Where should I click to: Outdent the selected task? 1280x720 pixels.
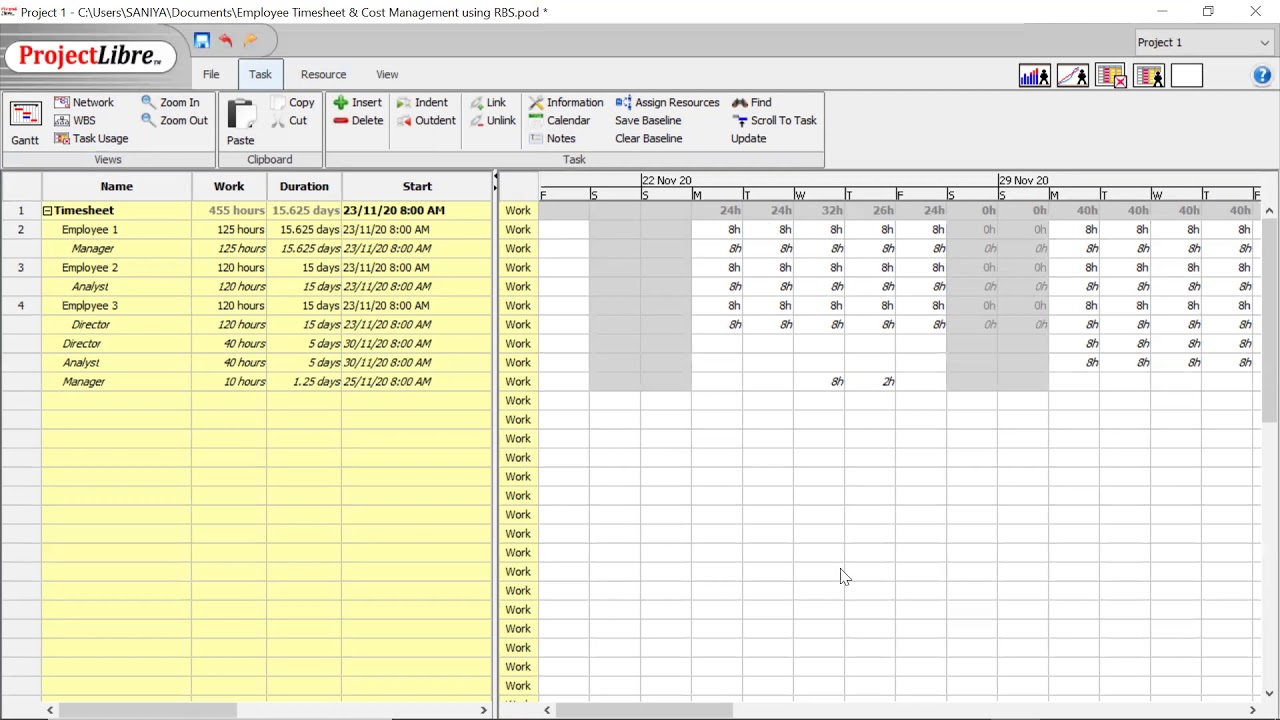(x=426, y=120)
